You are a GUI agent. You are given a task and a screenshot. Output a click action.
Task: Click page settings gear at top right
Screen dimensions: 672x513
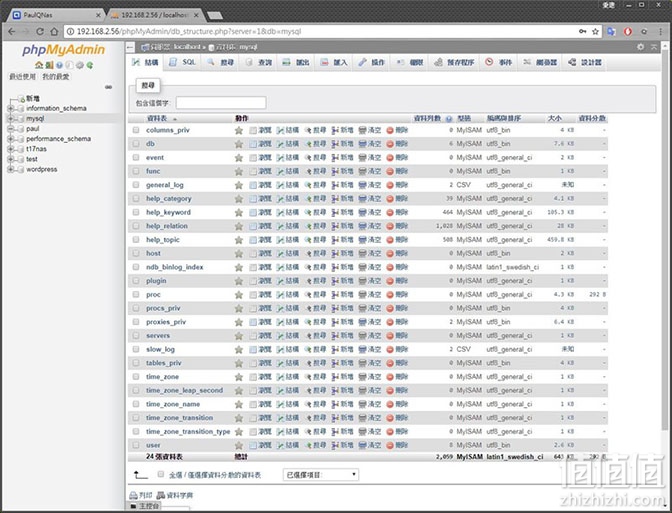[x=640, y=47]
